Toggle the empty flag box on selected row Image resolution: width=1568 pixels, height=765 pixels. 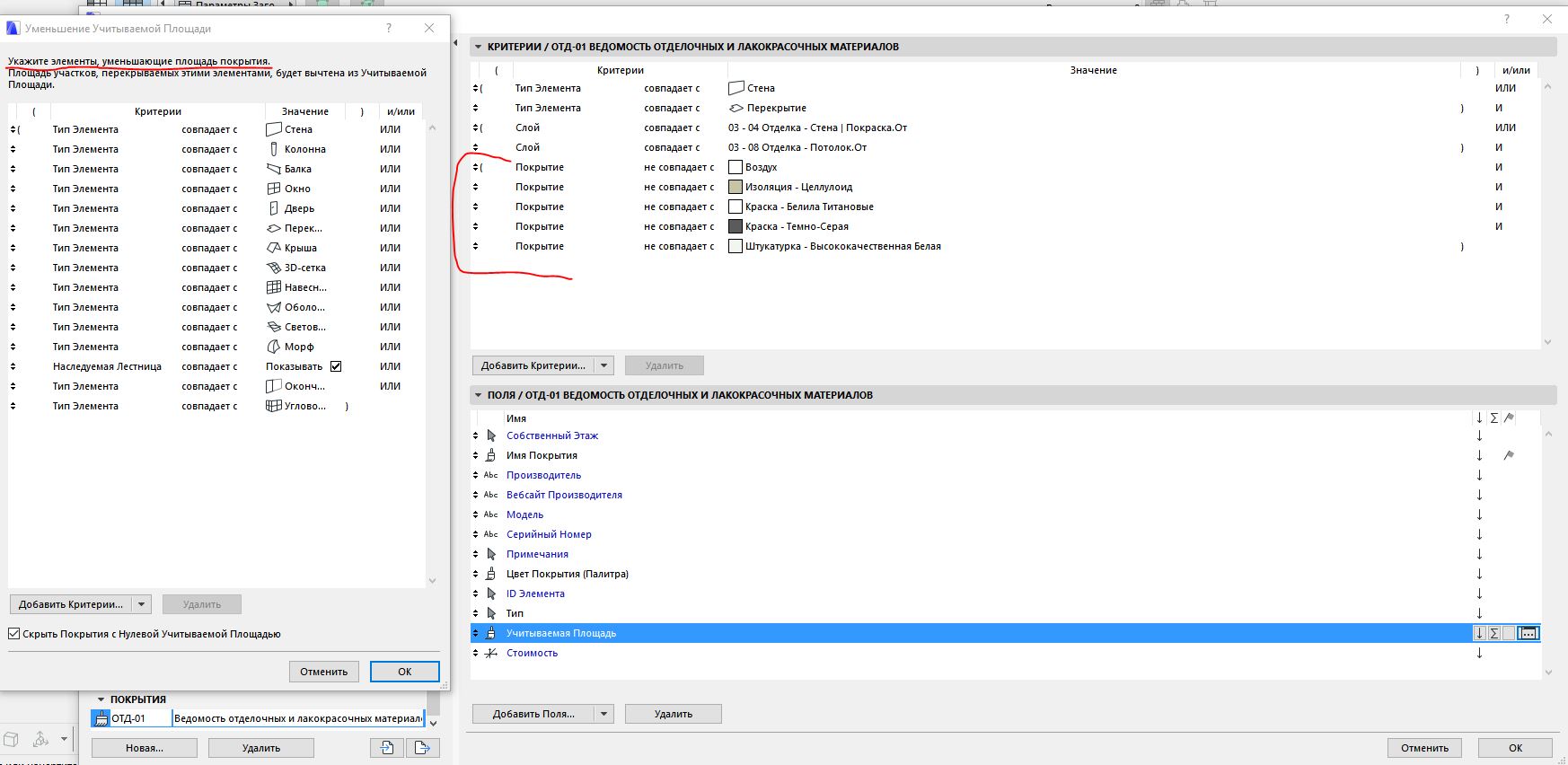(1509, 633)
